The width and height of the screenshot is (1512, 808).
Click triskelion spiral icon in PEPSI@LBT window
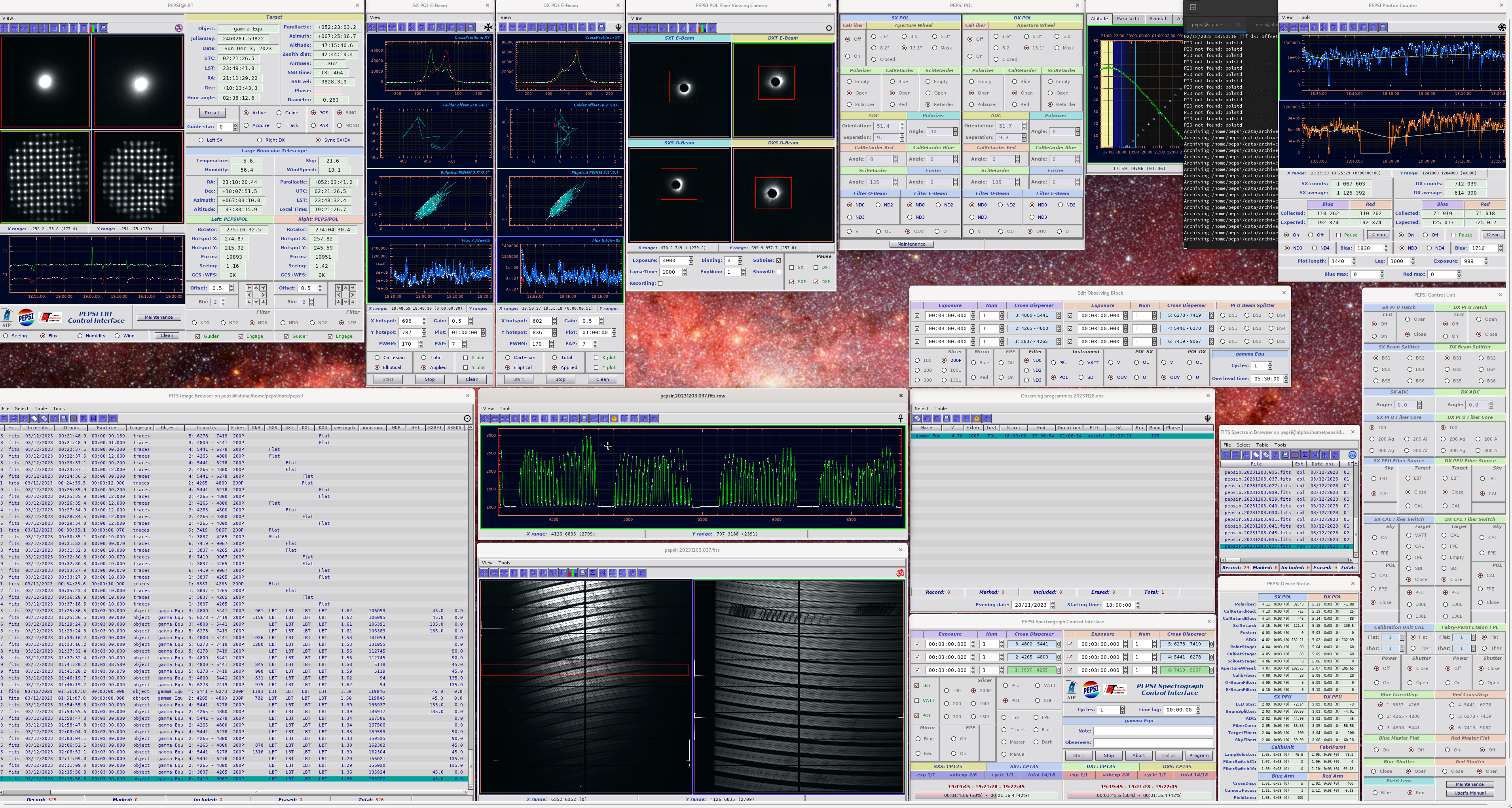click(179, 28)
